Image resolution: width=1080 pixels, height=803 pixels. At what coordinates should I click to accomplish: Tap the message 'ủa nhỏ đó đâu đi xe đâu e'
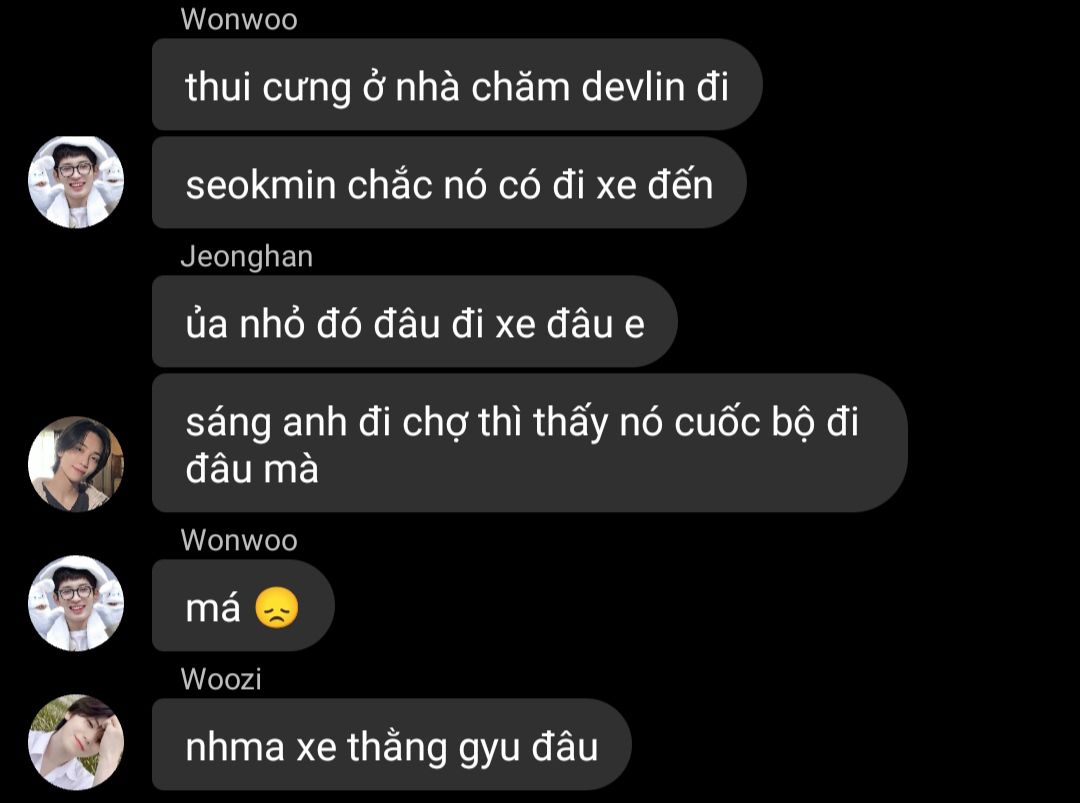415,322
